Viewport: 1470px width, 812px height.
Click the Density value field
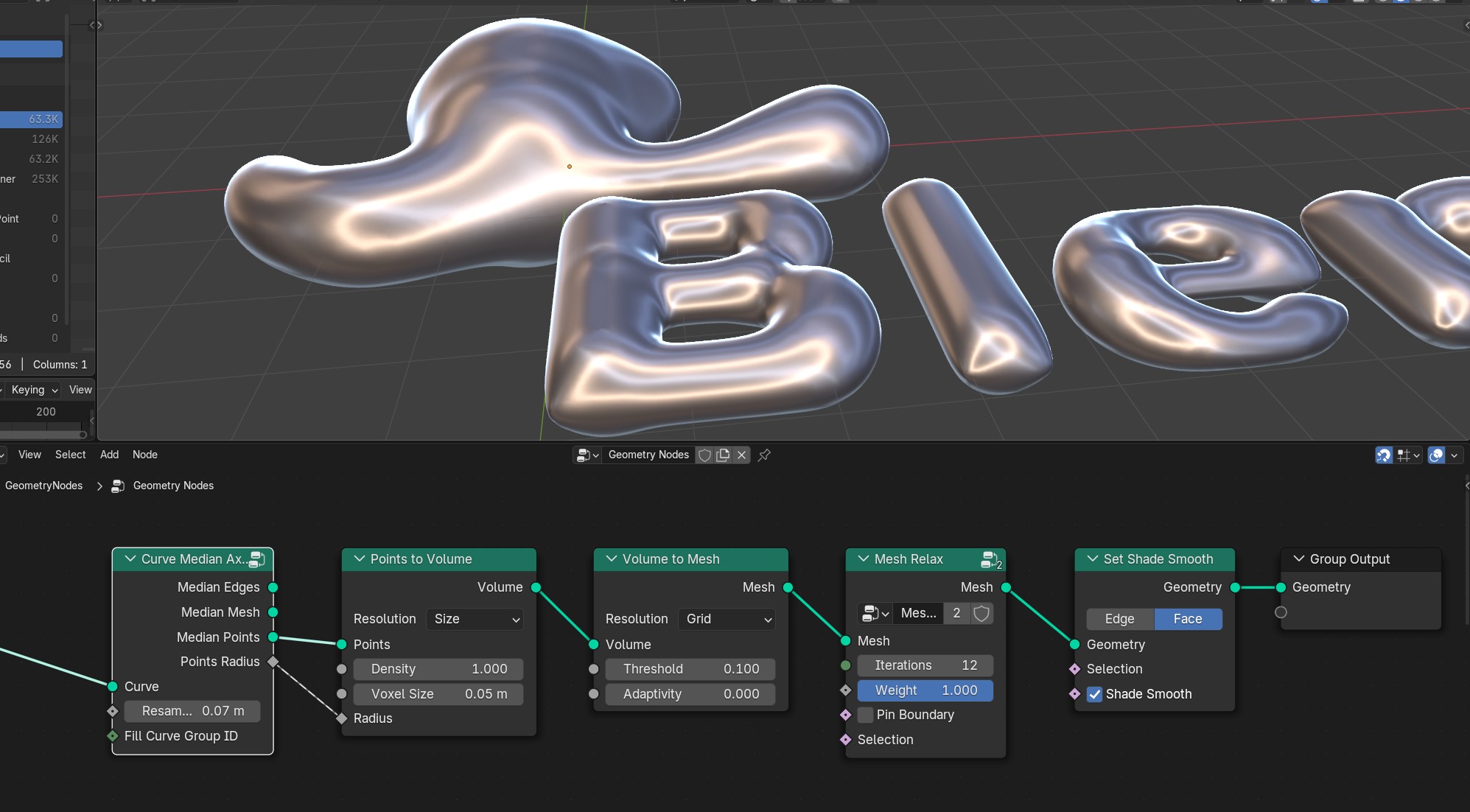tap(438, 669)
